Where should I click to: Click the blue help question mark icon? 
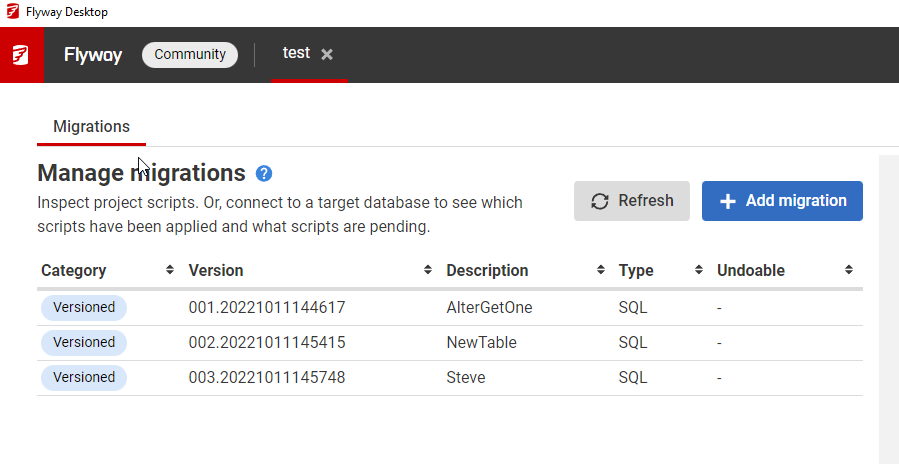[264, 173]
